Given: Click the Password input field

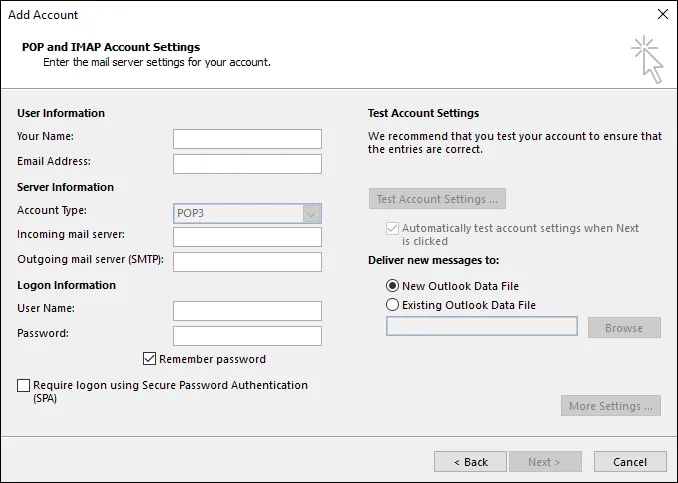Looking at the screenshot, I should click(x=247, y=336).
